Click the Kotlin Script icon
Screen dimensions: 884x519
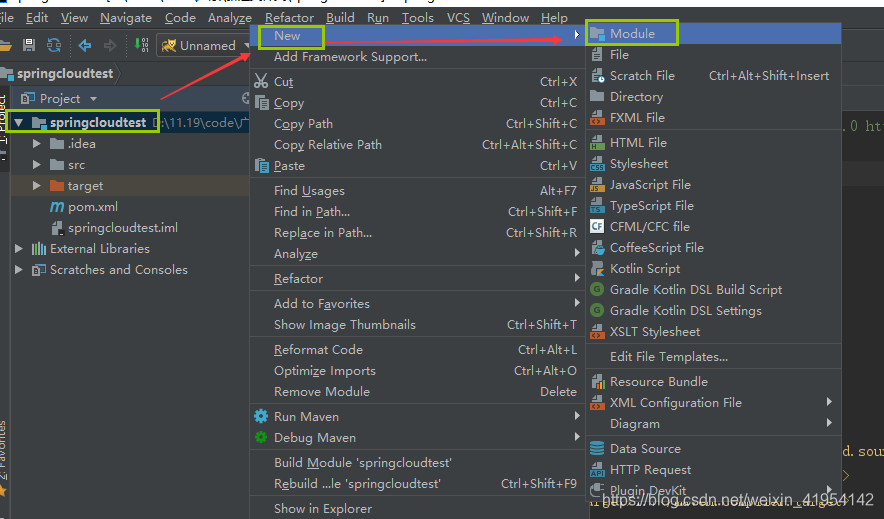597,269
